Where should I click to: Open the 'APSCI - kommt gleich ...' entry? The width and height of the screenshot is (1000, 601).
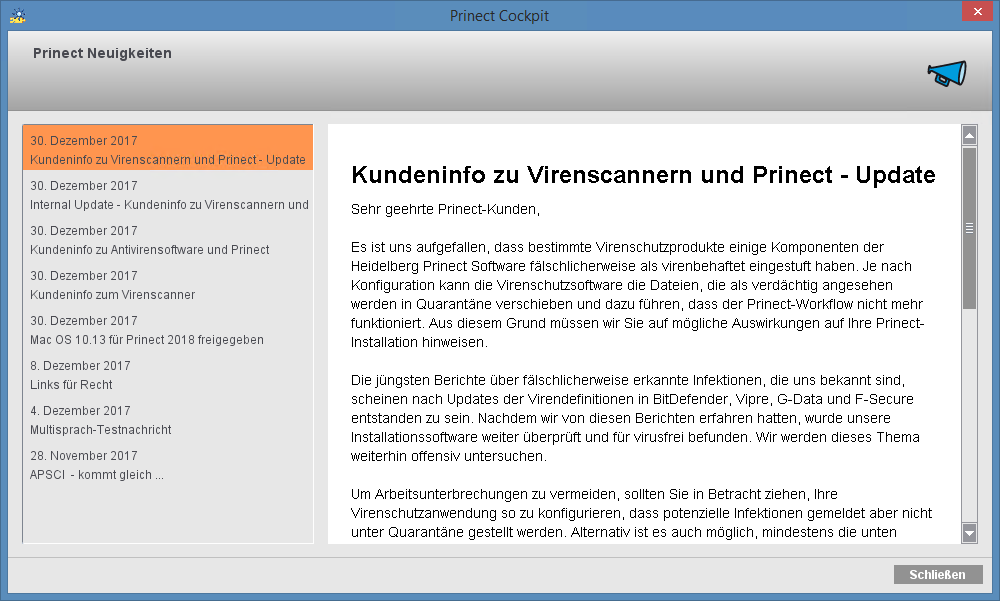(x=168, y=465)
